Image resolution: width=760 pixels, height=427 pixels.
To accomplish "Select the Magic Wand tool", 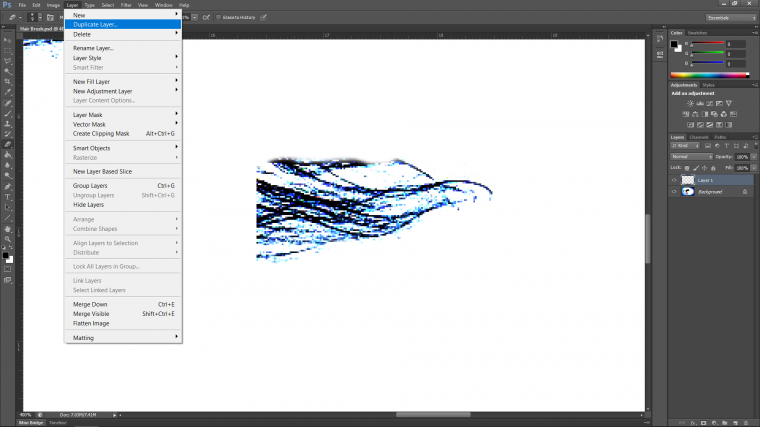I will pyautogui.click(x=8, y=71).
